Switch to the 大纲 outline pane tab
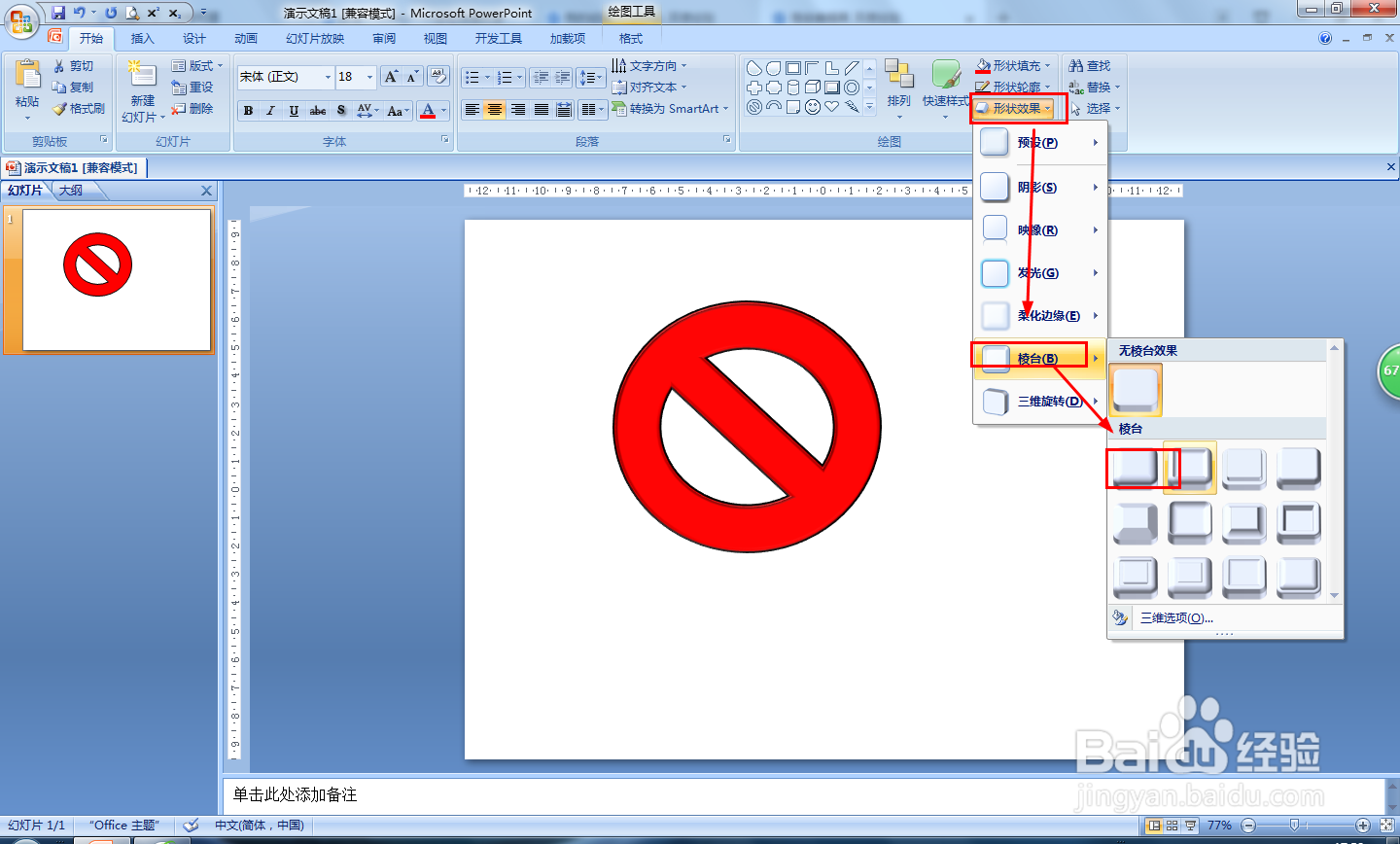This screenshot has width=1400, height=844. [x=71, y=191]
